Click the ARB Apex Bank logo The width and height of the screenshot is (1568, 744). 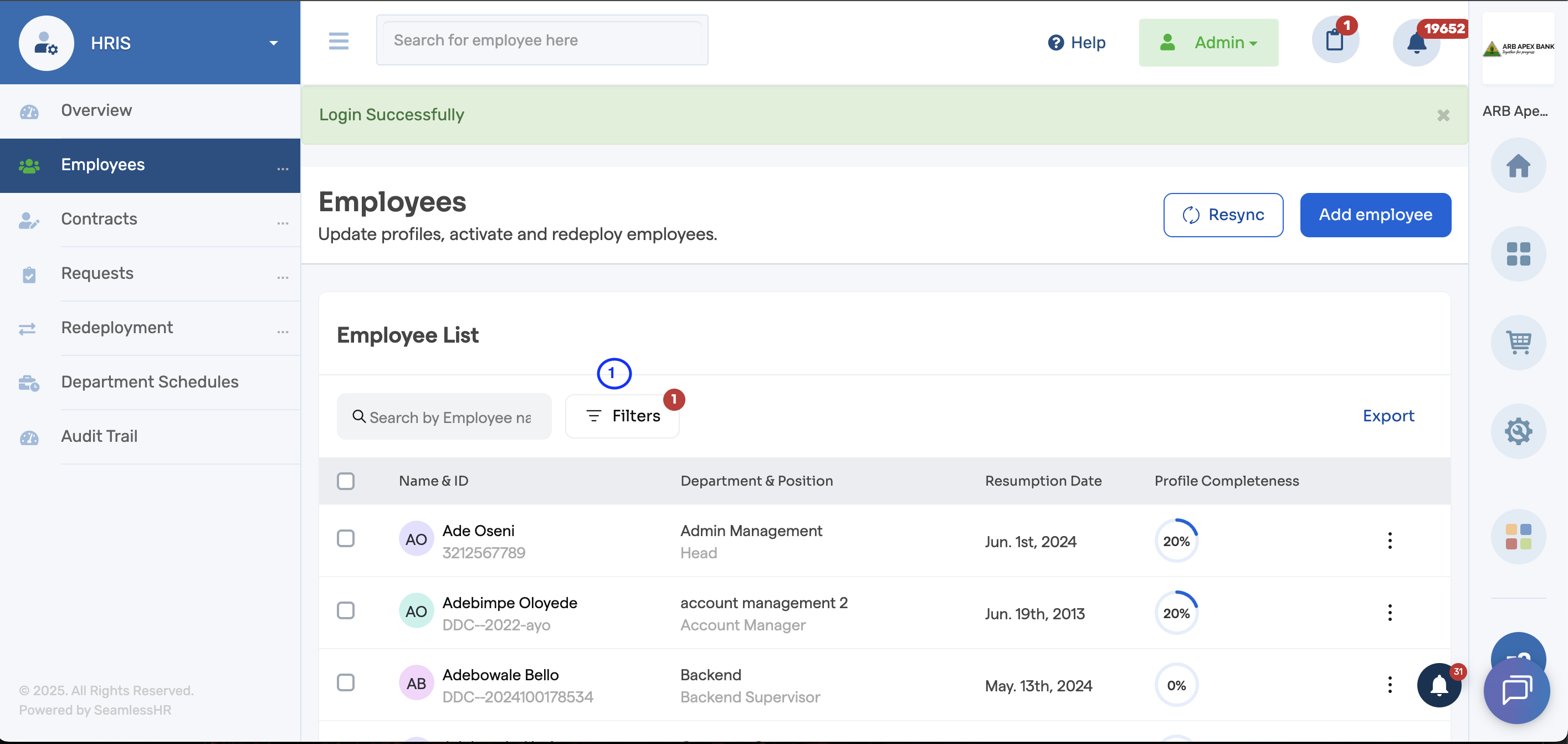[x=1518, y=48]
